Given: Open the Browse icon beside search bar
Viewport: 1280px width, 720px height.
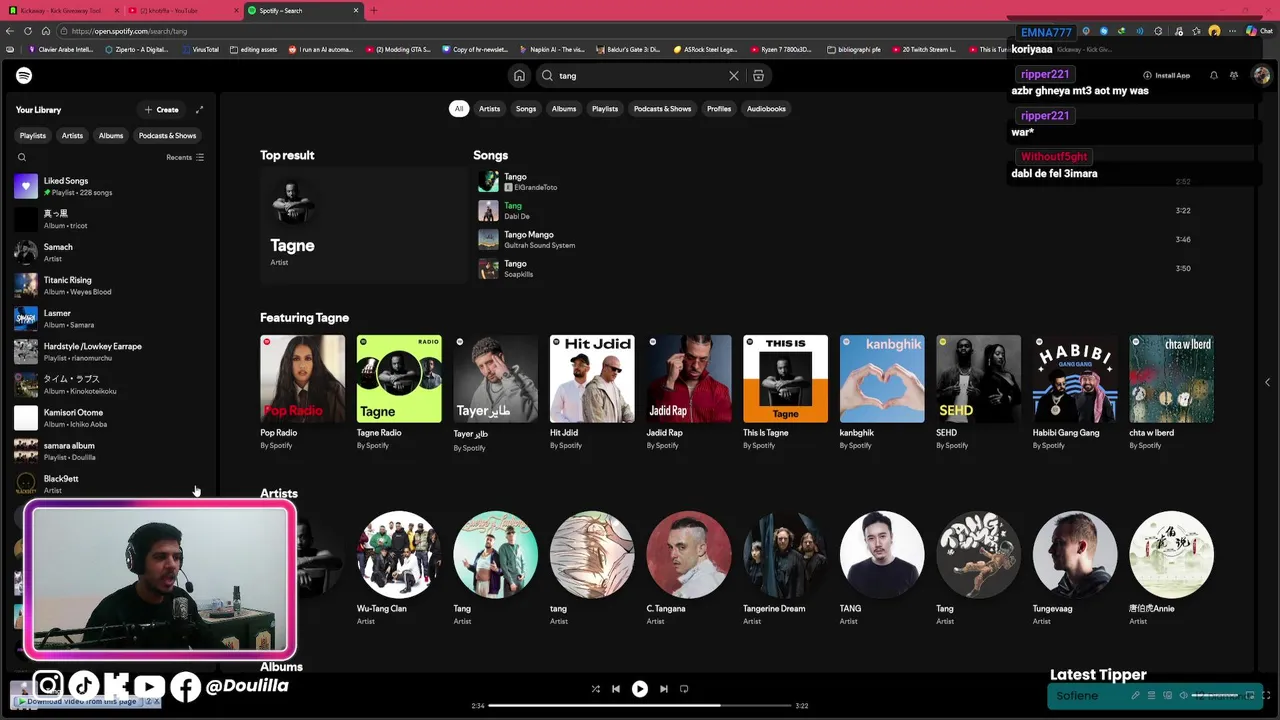Looking at the screenshot, I should point(758,75).
